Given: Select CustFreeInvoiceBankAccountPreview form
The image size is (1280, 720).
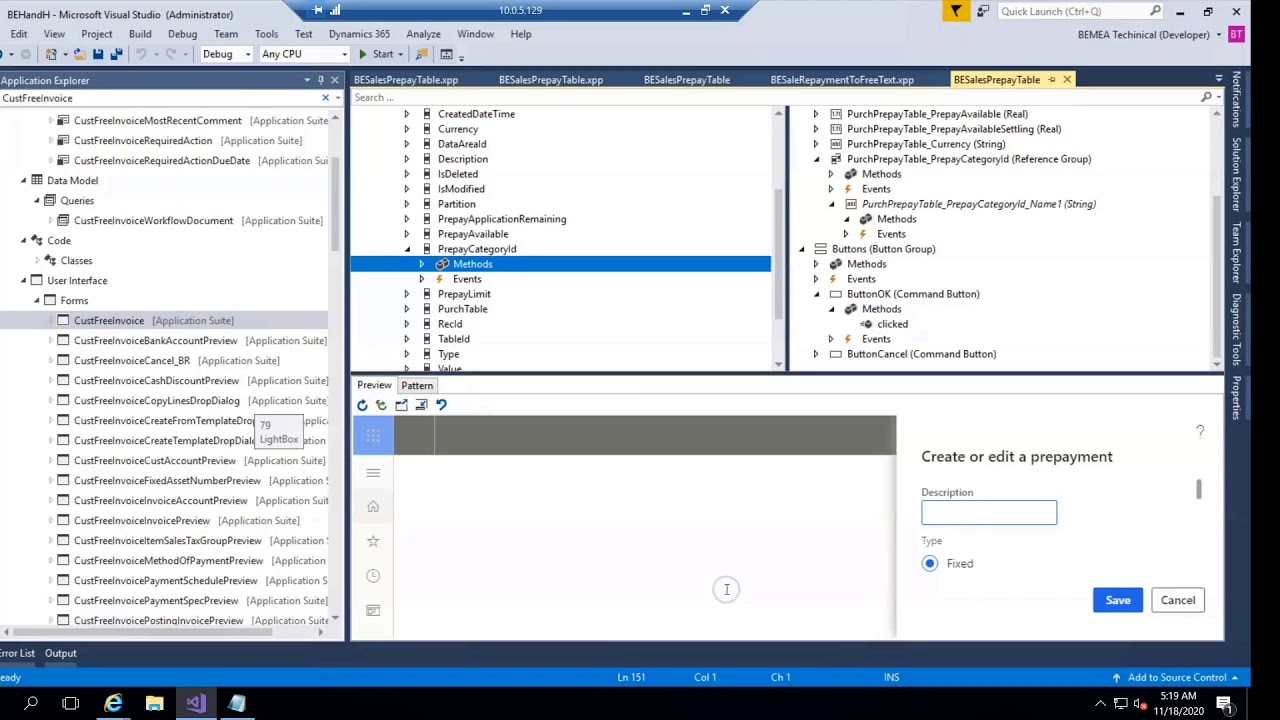Looking at the screenshot, I should (156, 341).
